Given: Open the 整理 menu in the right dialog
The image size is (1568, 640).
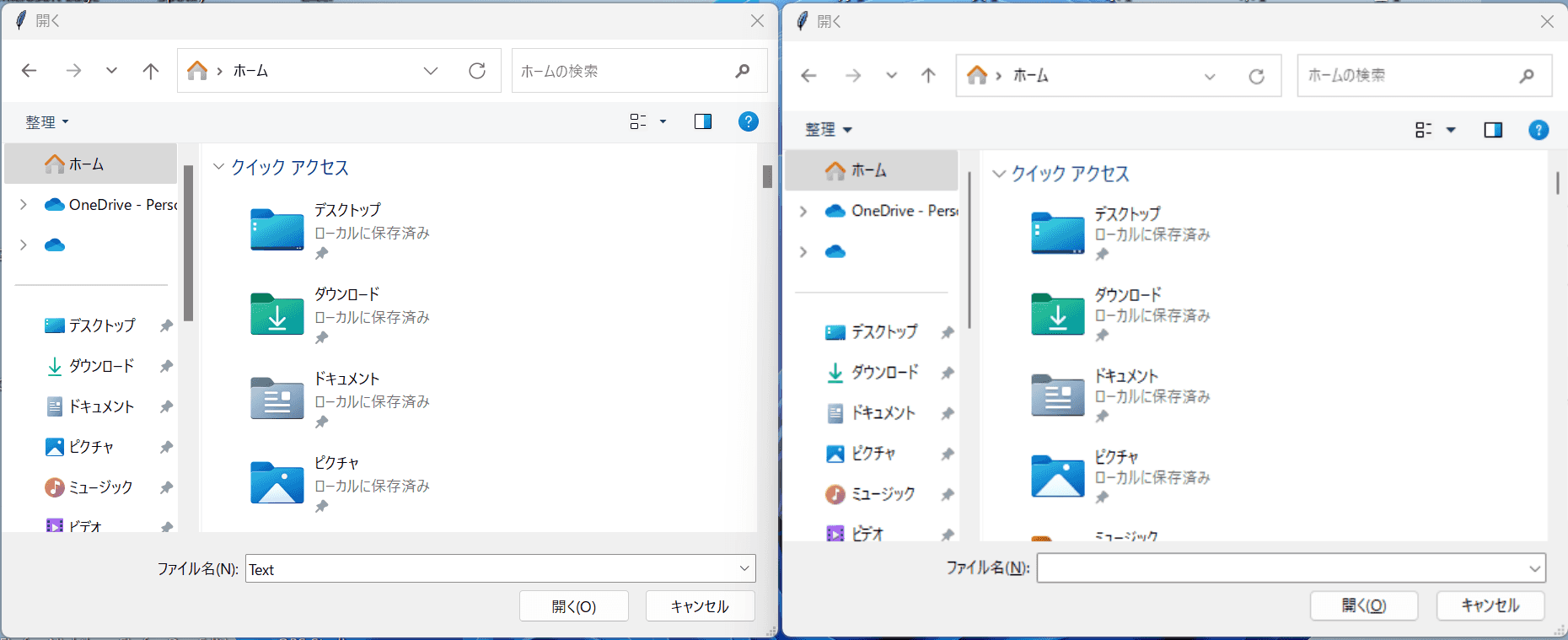Looking at the screenshot, I should (828, 130).
